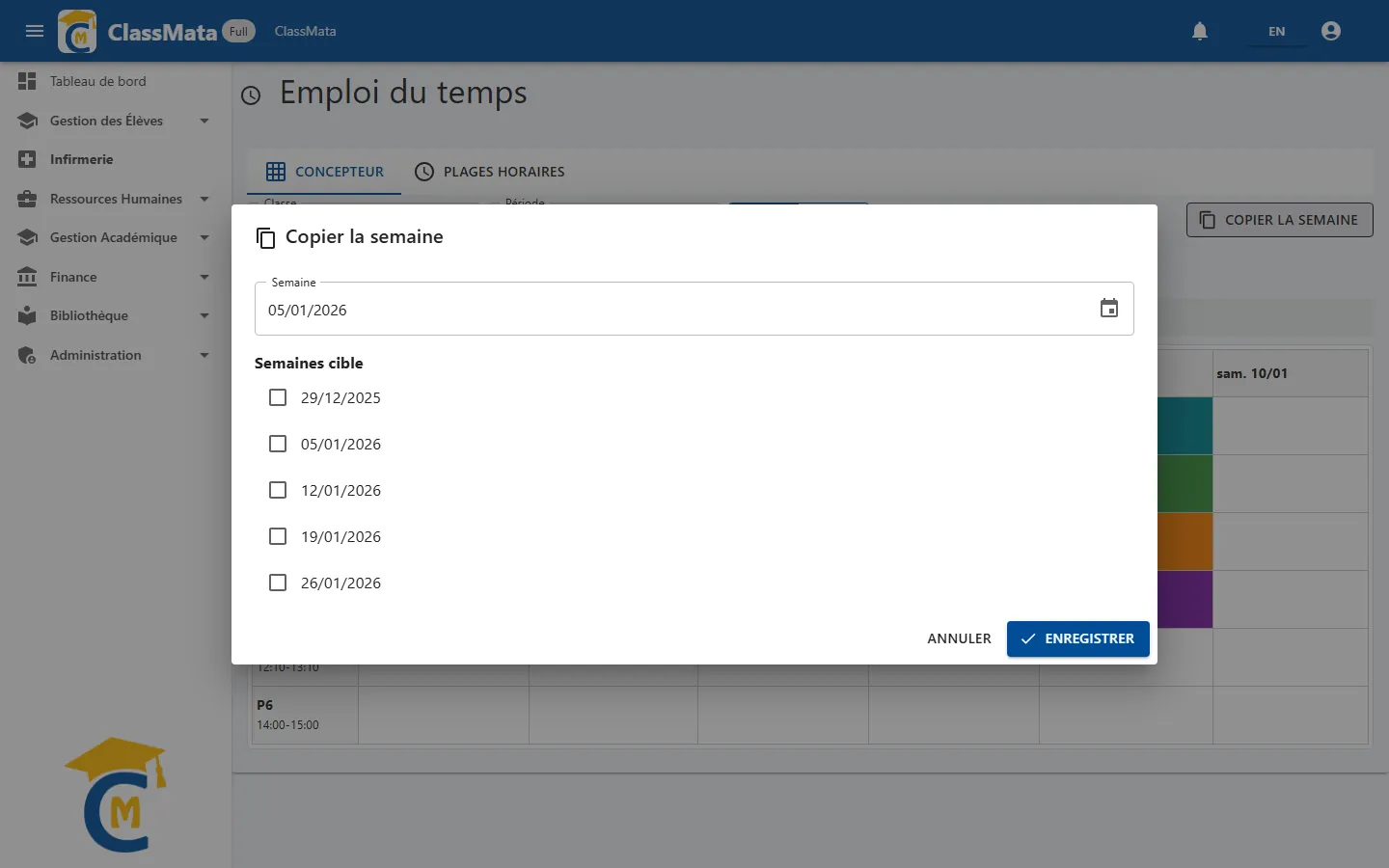This screenshot has width=1389, height=868.
Task: Click the Copier la semaine button
Action: (1279, 220)
